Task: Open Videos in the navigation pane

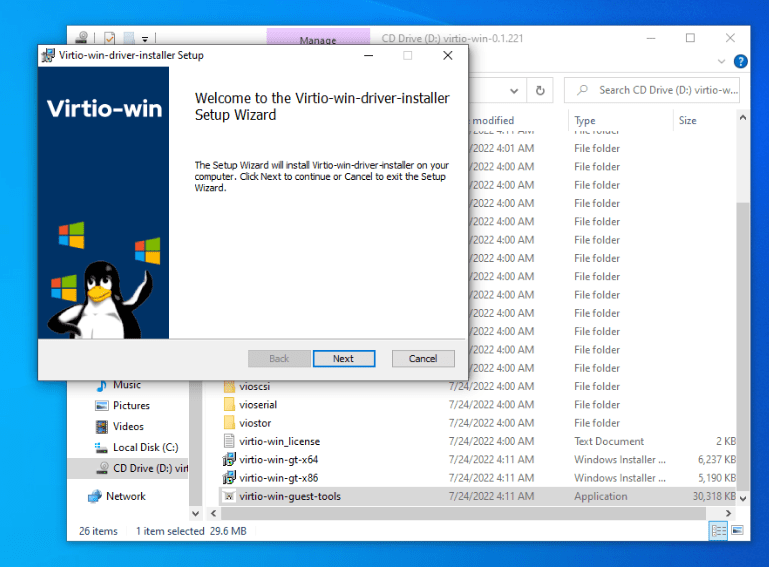Action: click(128, 426)
